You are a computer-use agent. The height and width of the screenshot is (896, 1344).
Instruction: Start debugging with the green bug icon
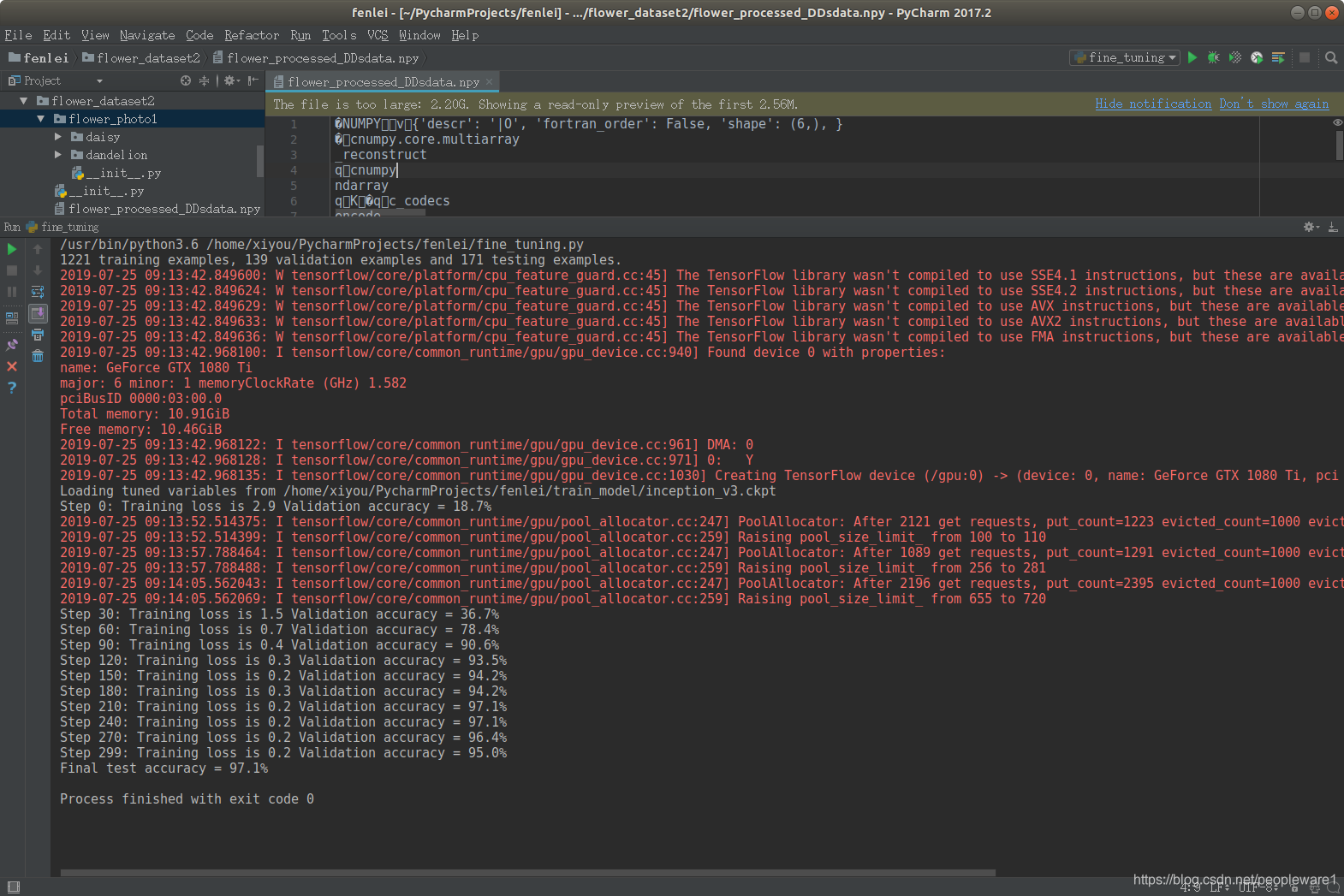pos(1214,57)
